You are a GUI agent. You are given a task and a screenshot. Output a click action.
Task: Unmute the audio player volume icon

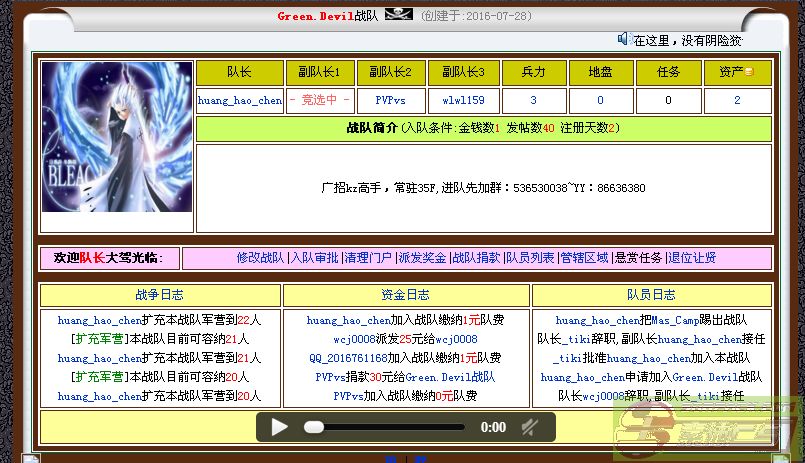click(530, 427)
